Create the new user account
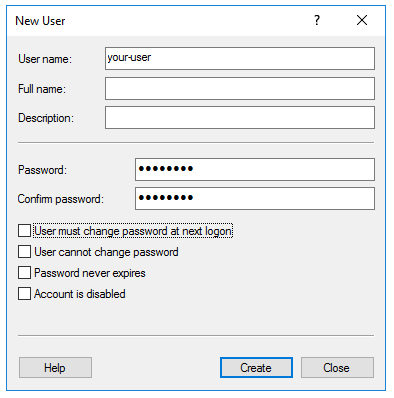Viewport: 394px width, 398px height. coord(256,368)
